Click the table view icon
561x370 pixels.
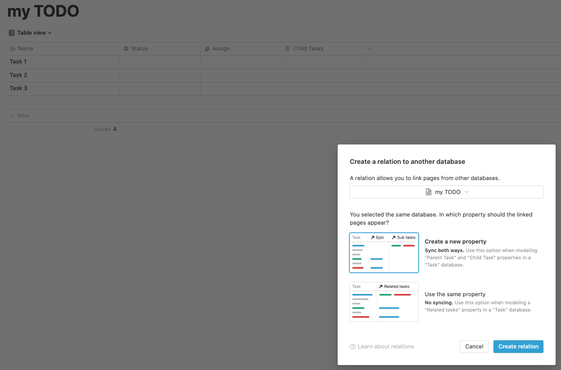pyautogui.click(x=12, y=33)
